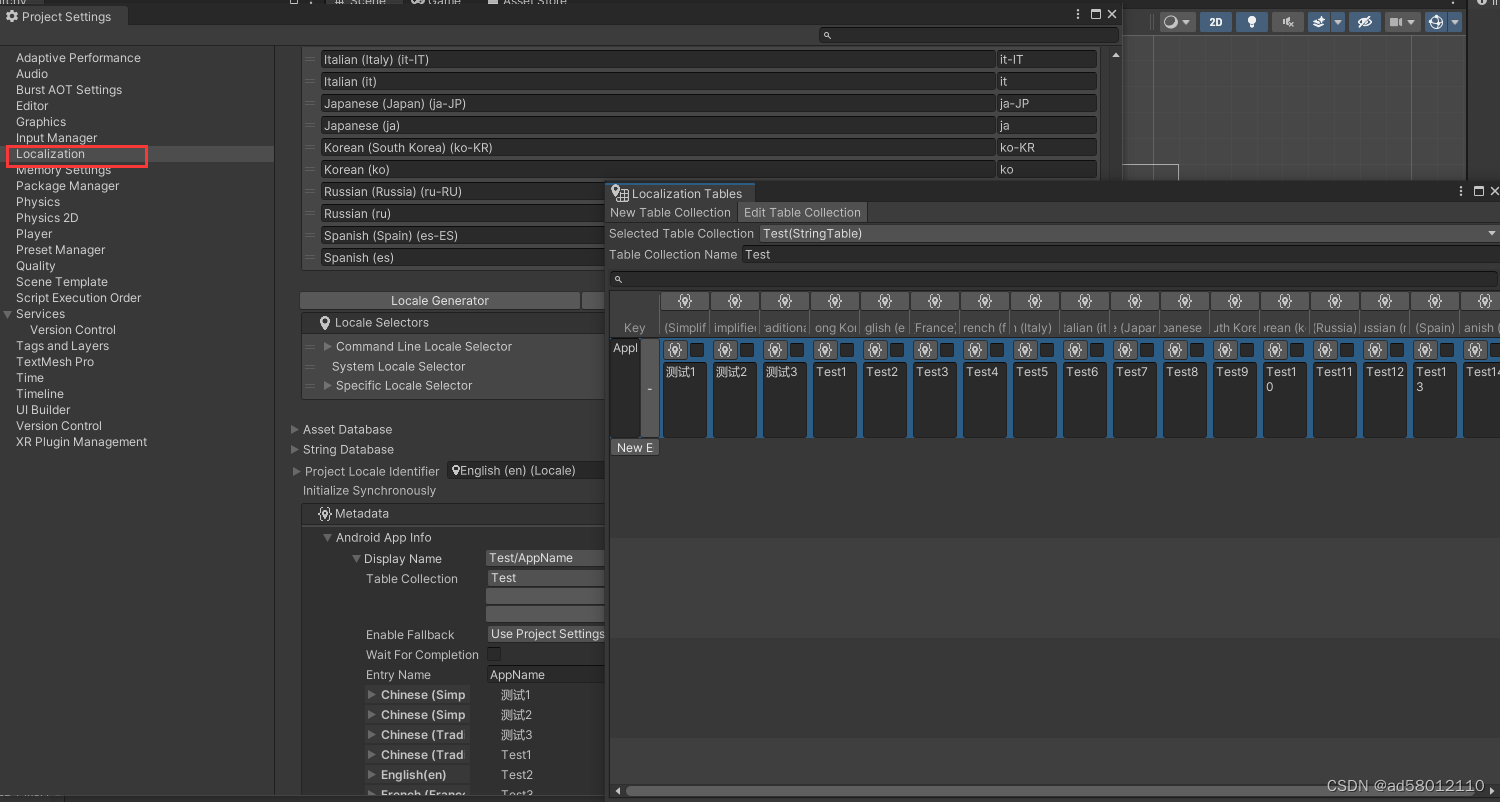Click the Locale Selectors pin icon
The height and width of the screenshot is (802, 1500).
tap(325, 323)
